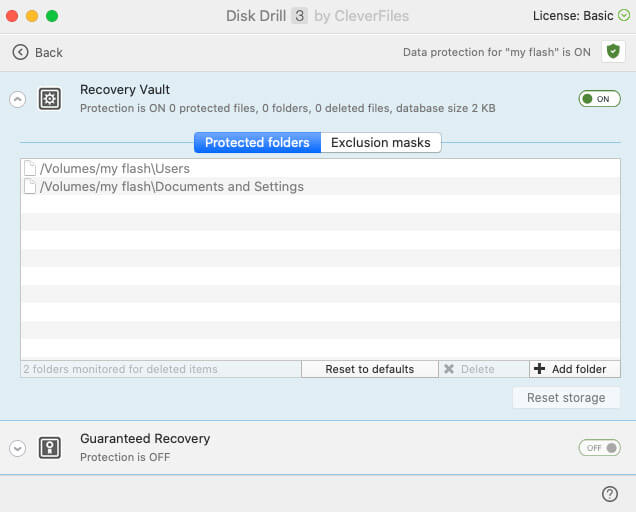Switch to the Protected folders tab
Screen dimensions: 636x512
coord(257,142)
